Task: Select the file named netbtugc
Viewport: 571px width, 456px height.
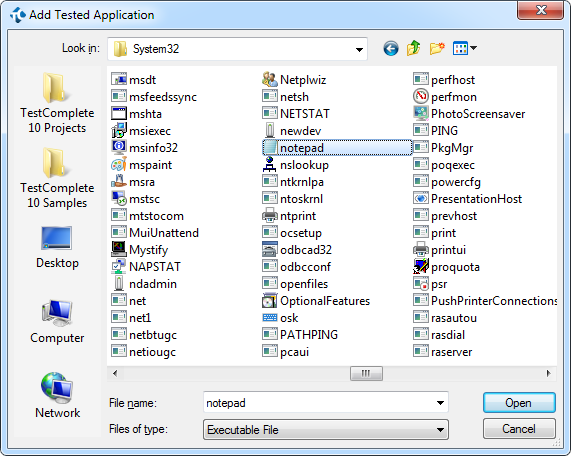Action: (x=144, y=335)
